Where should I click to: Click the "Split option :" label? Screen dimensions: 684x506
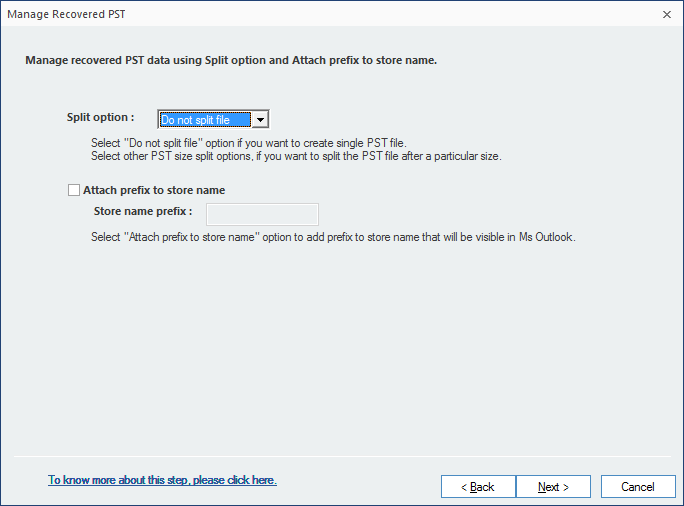click(100, 118)
